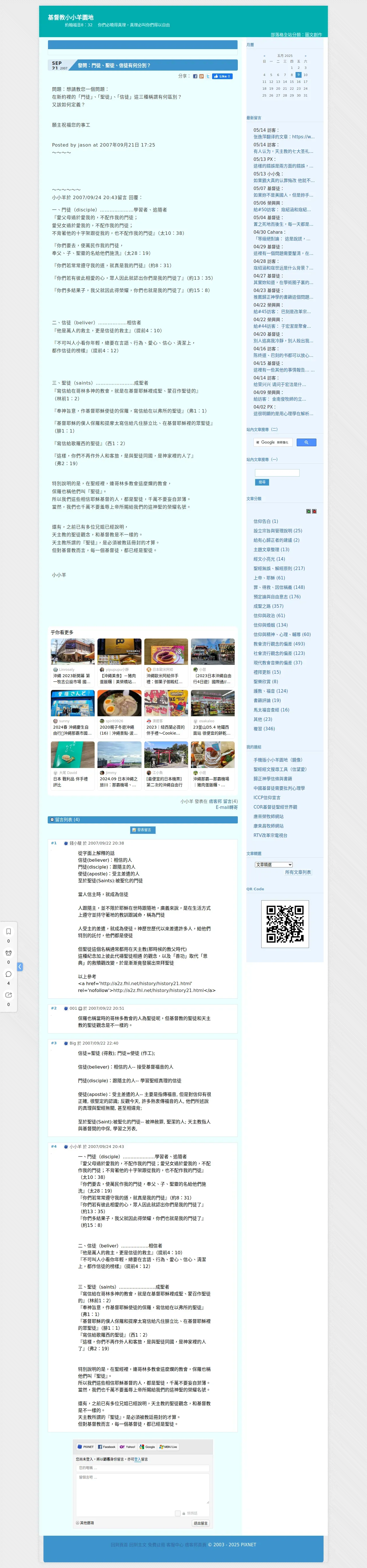Open the 手機版小小羊園地 (鏡像) link
Image resolution: width=367 pixels, height=1568 pixels.
278,760
